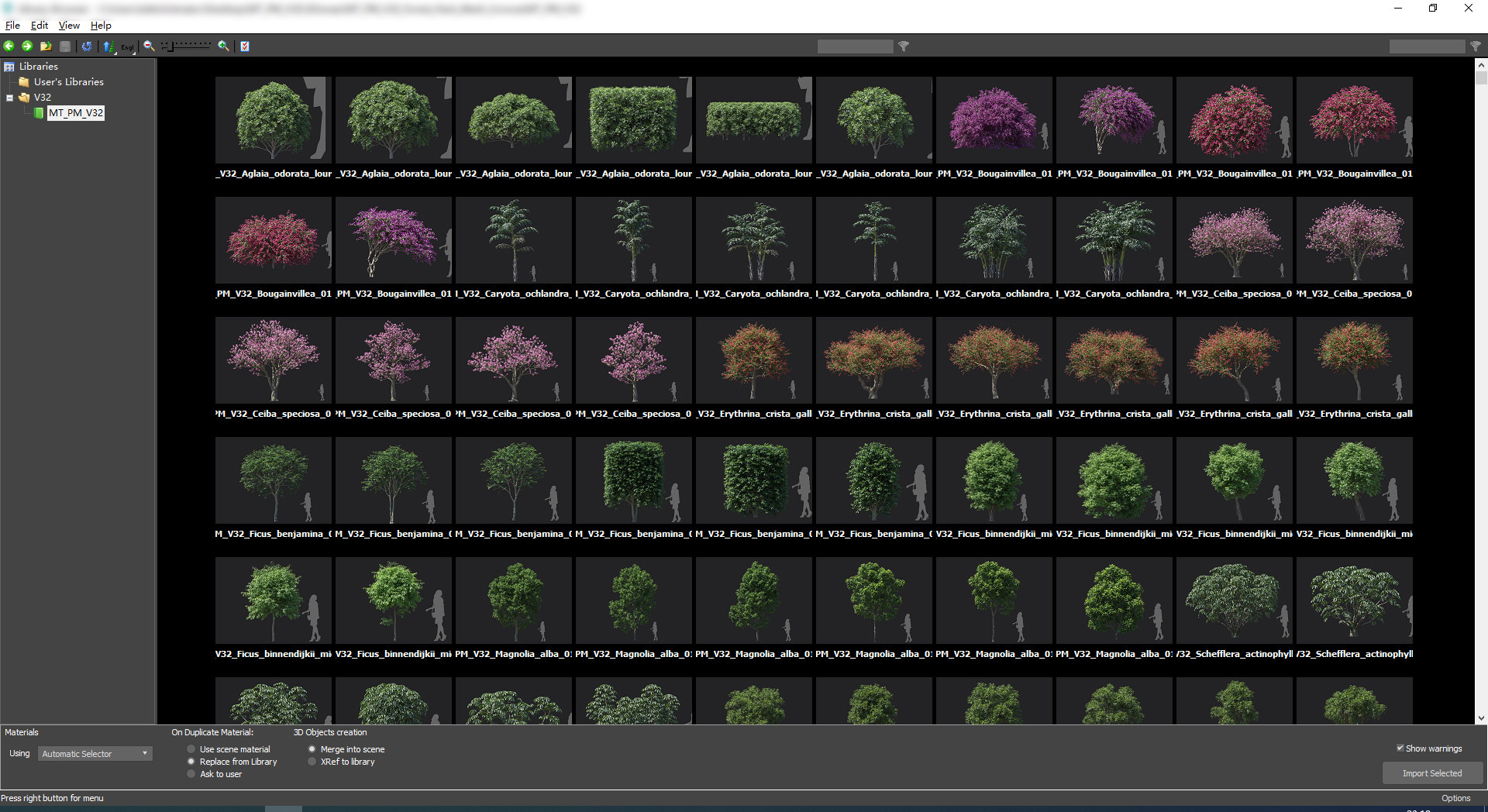This screenshot has width=1488, height=812.
Task: Open the View menu
Action: (69, 25)
